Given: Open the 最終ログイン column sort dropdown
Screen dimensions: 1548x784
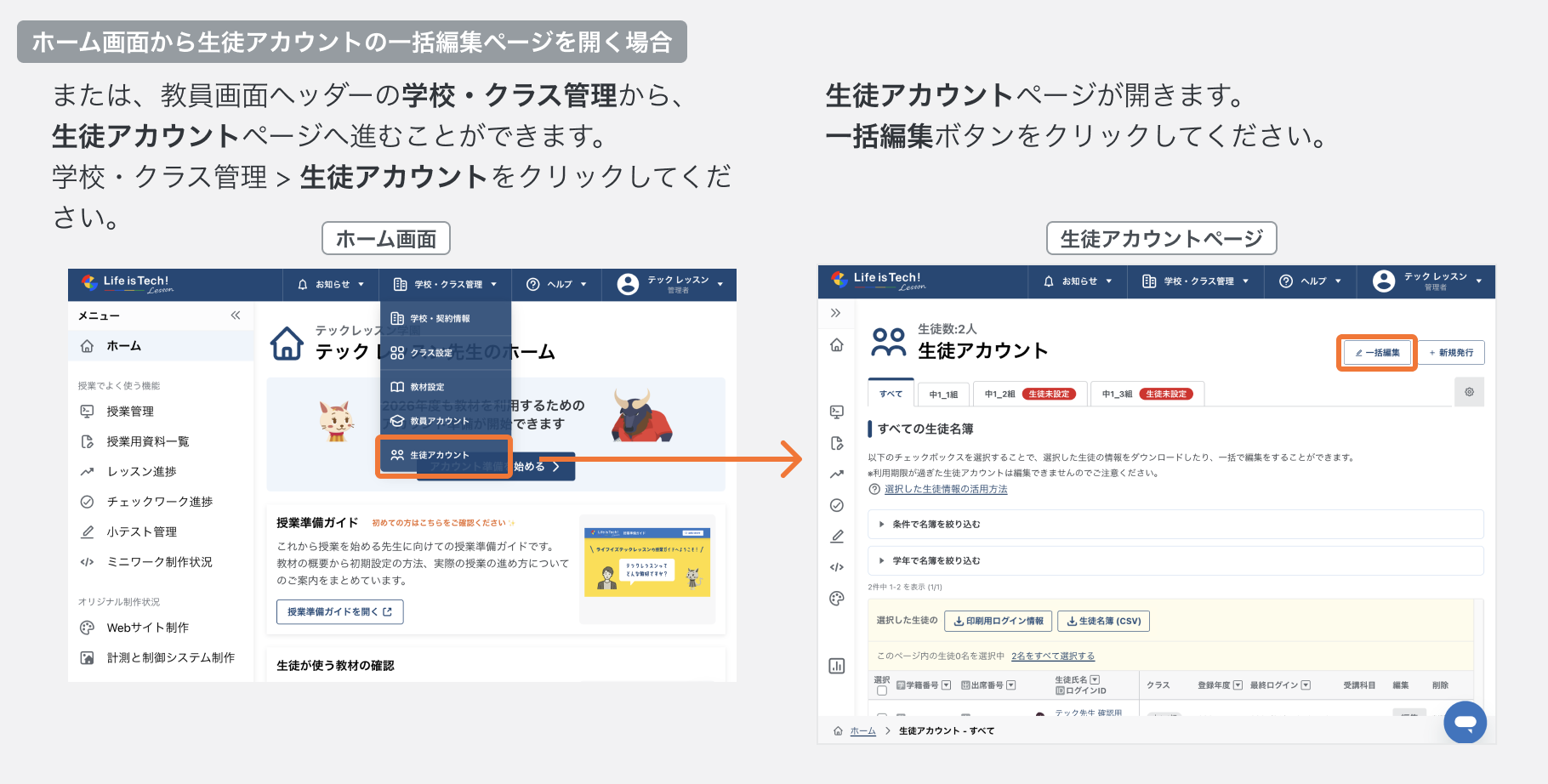Looking at the screenshot, I should pos(1306,685).
